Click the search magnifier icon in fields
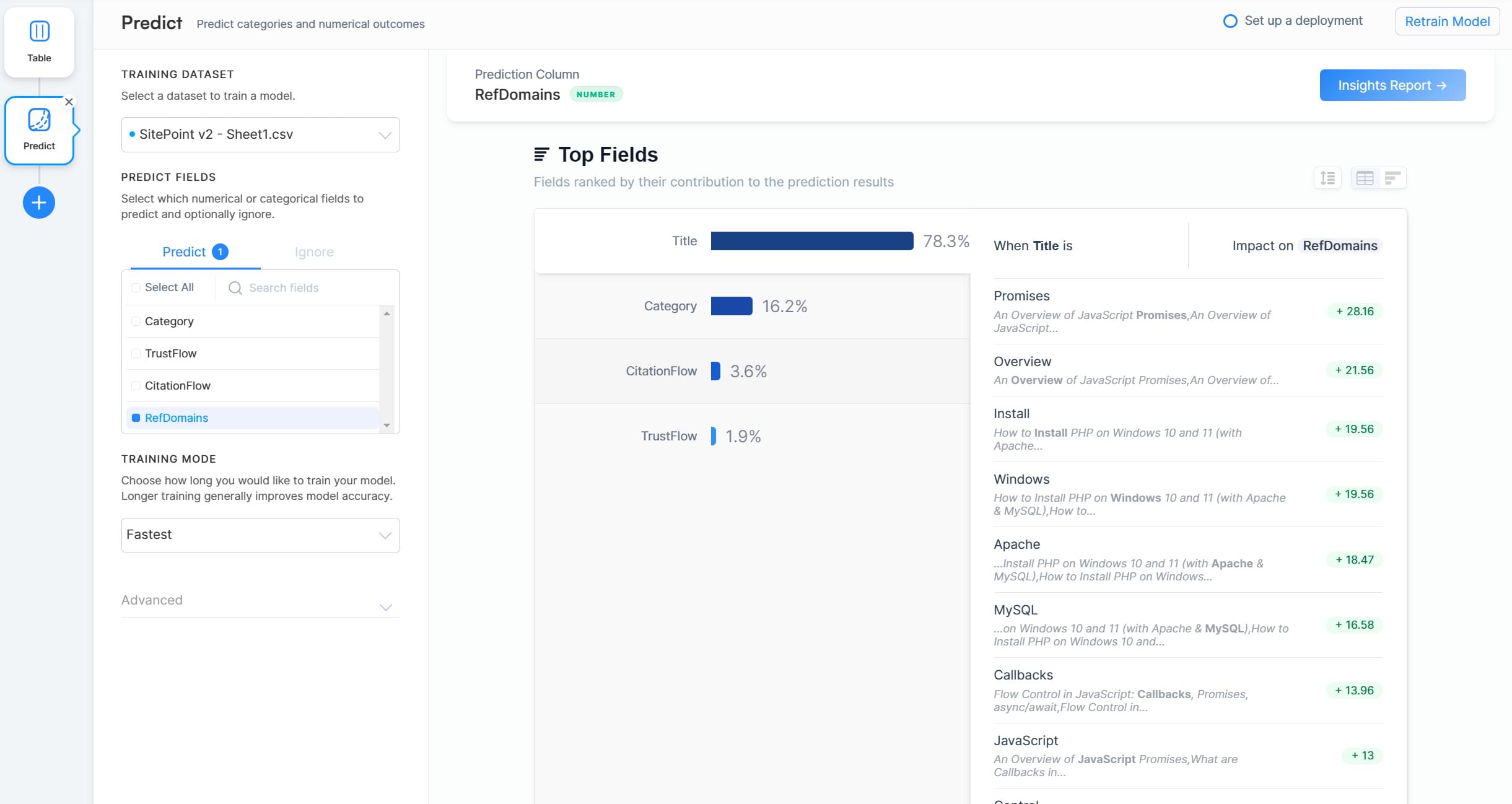 tap(235, 288)
